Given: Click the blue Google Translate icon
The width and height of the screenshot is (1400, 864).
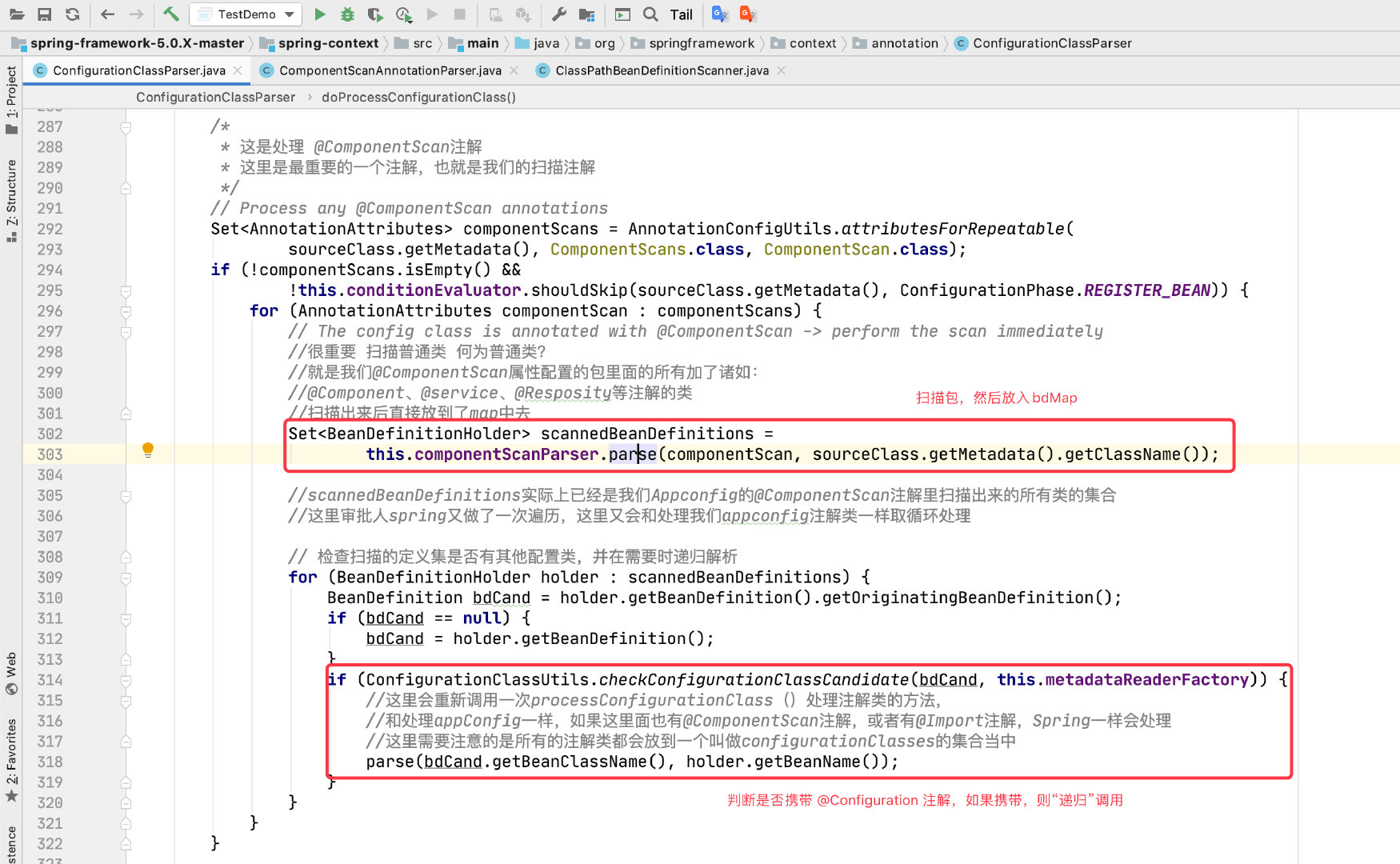Looking at the screenshot, I should point(719,14).
